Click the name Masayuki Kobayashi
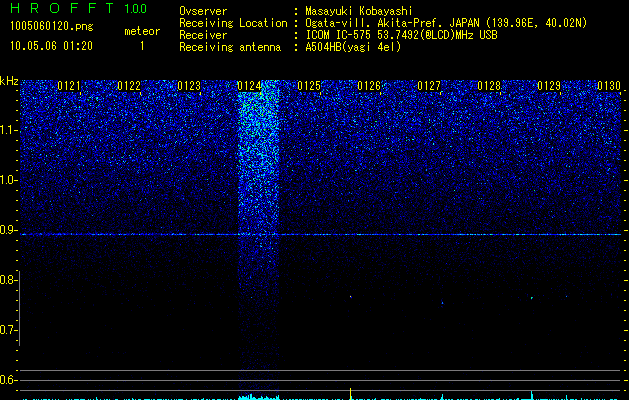629x400 pixels. pyautogui.click(x=359, y=11)
